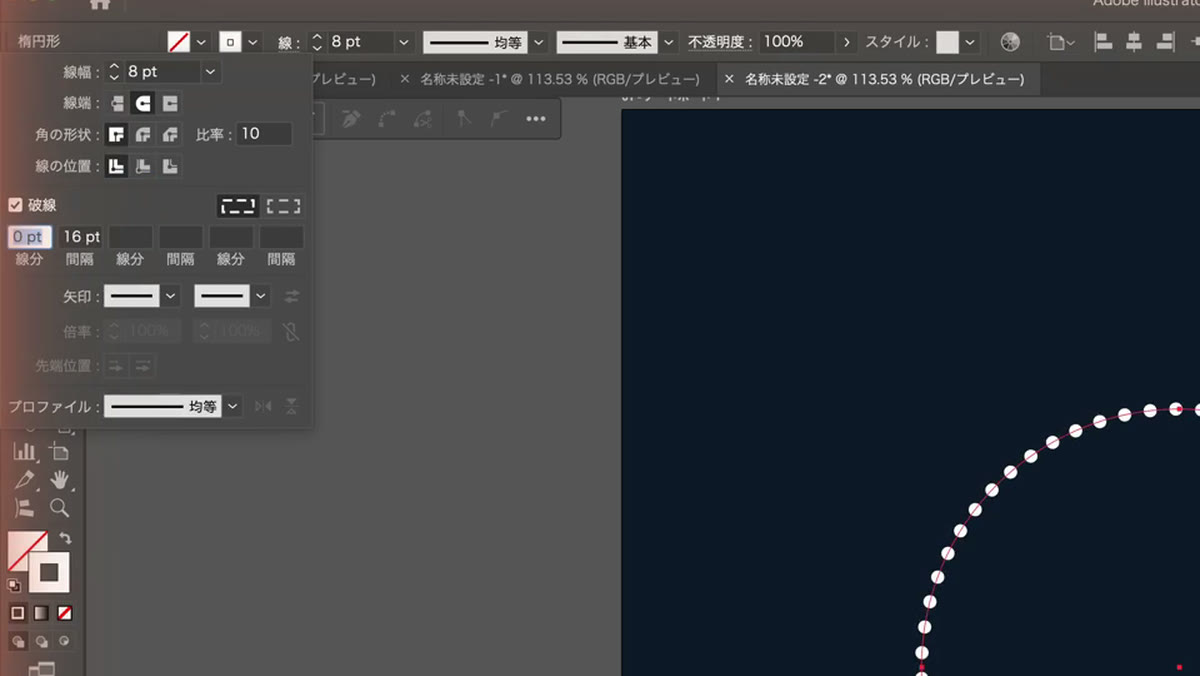This screenshot has width=1200, height=676.
Task: Set paint mode to Gradient
Action: pos(41,613)
